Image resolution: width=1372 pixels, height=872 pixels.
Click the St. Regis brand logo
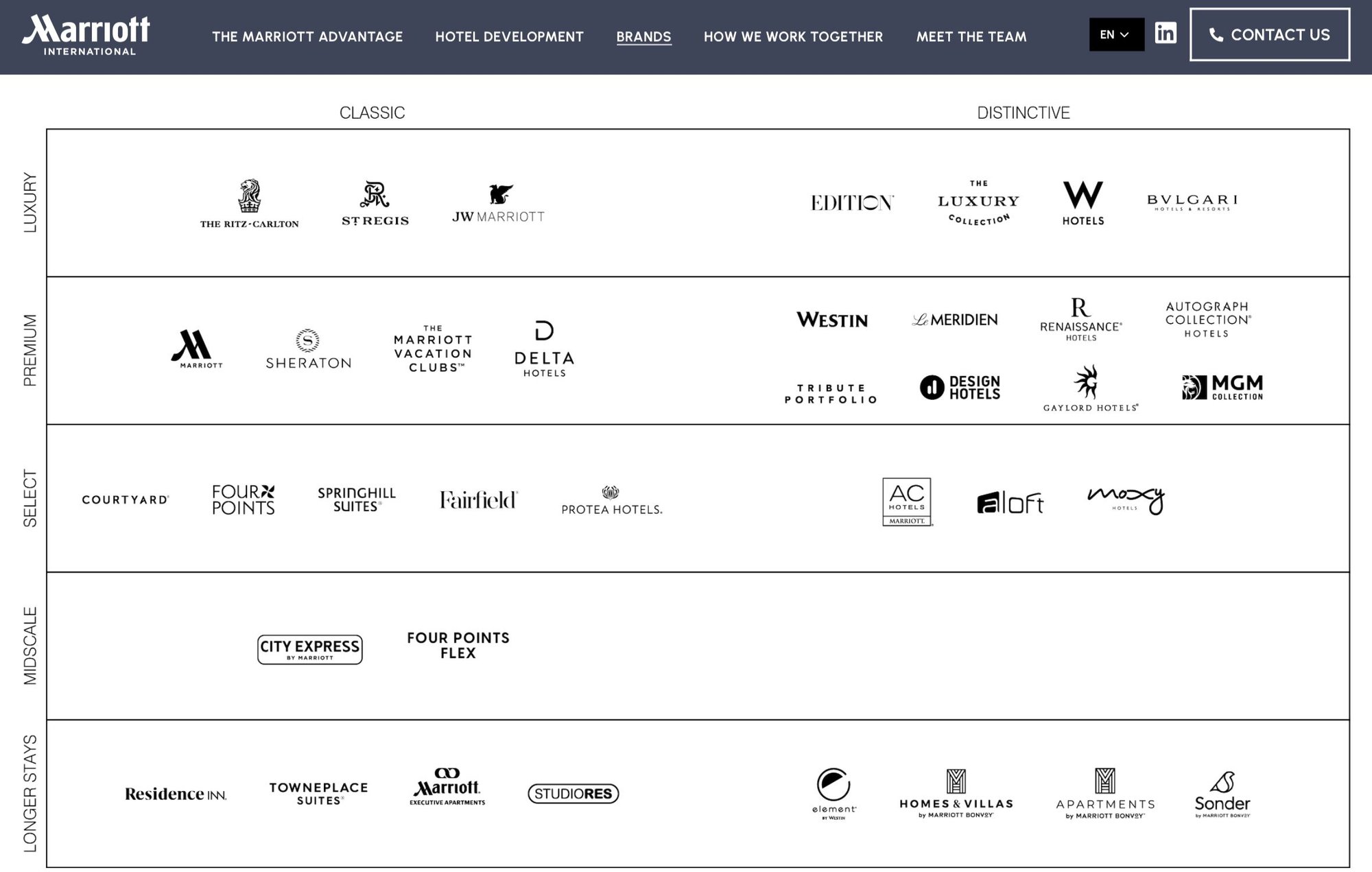[375, 204]
